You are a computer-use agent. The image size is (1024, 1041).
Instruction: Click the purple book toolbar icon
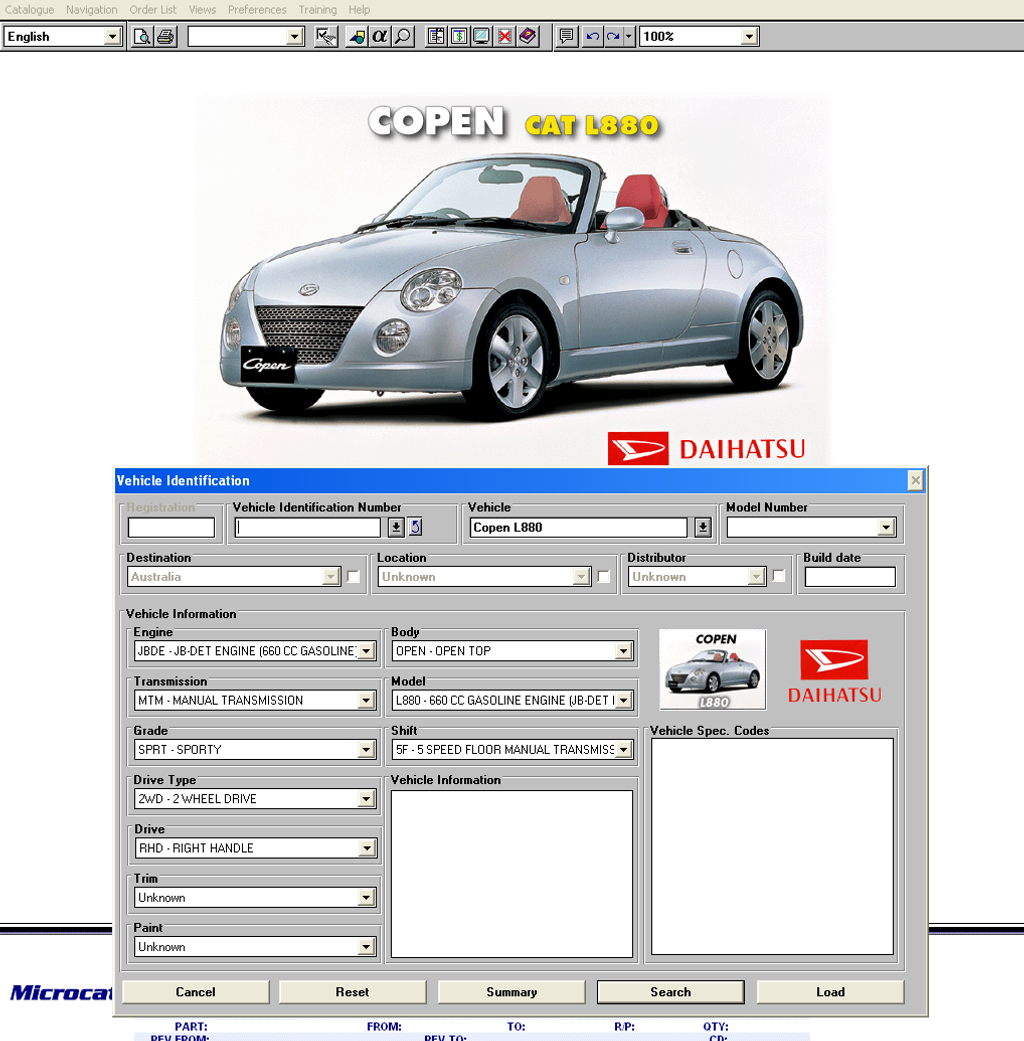coord(528,37)
